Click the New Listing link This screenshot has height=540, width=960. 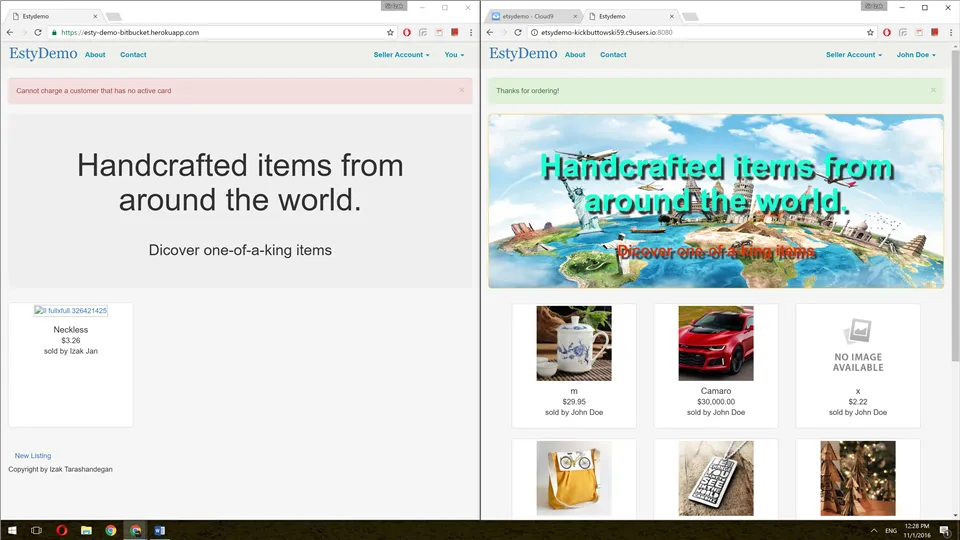coord(33,456)
